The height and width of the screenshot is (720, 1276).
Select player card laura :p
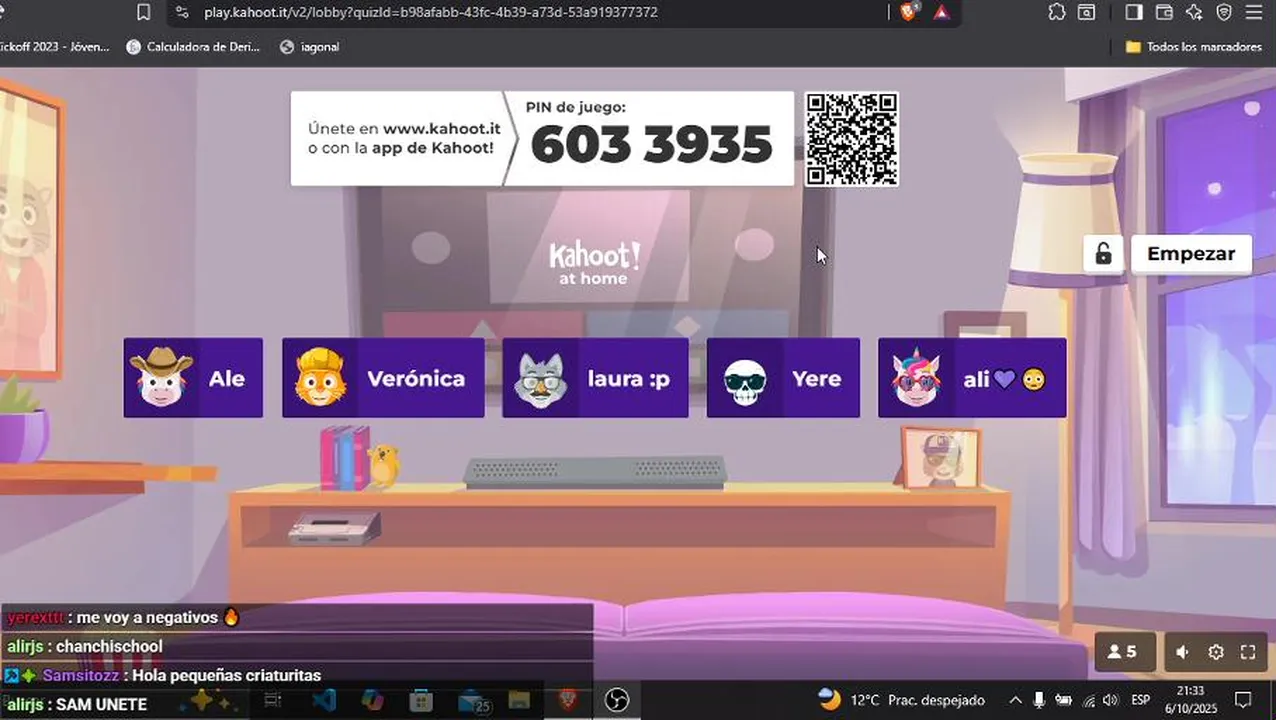tap(595, 378)
